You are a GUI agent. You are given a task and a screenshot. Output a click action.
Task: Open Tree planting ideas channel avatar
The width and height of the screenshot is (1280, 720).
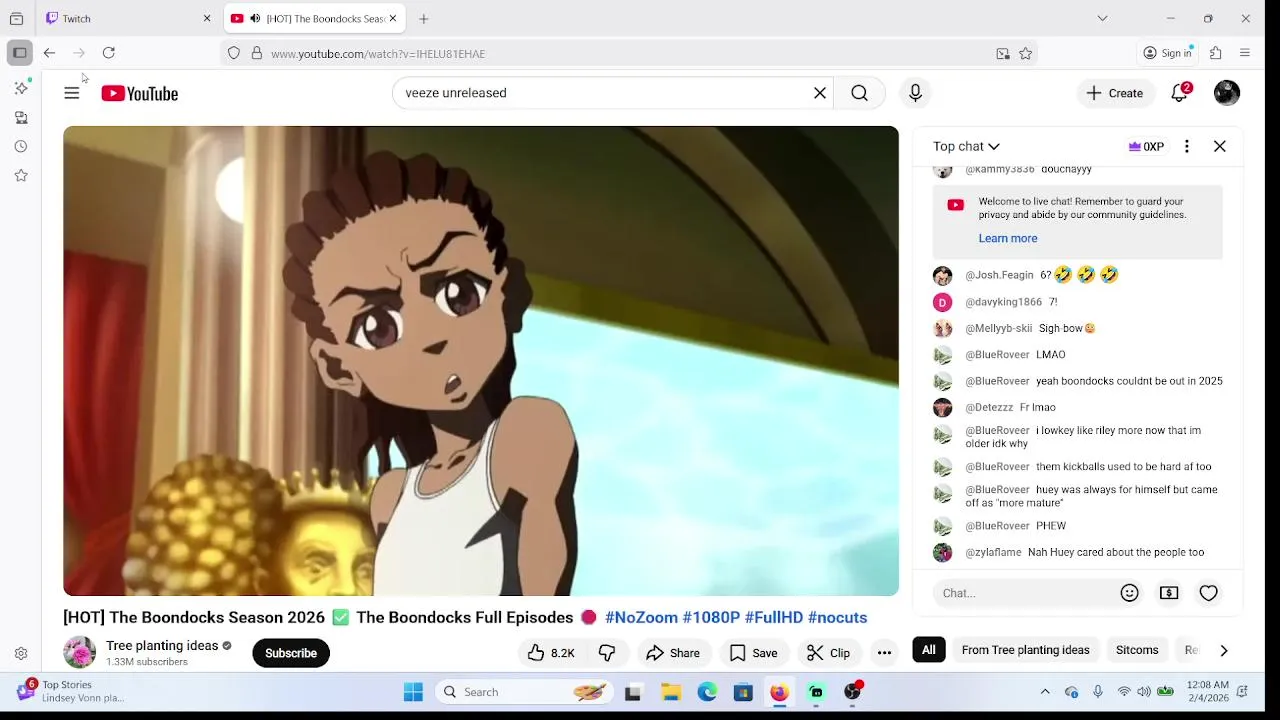click(x=80, y=653)
